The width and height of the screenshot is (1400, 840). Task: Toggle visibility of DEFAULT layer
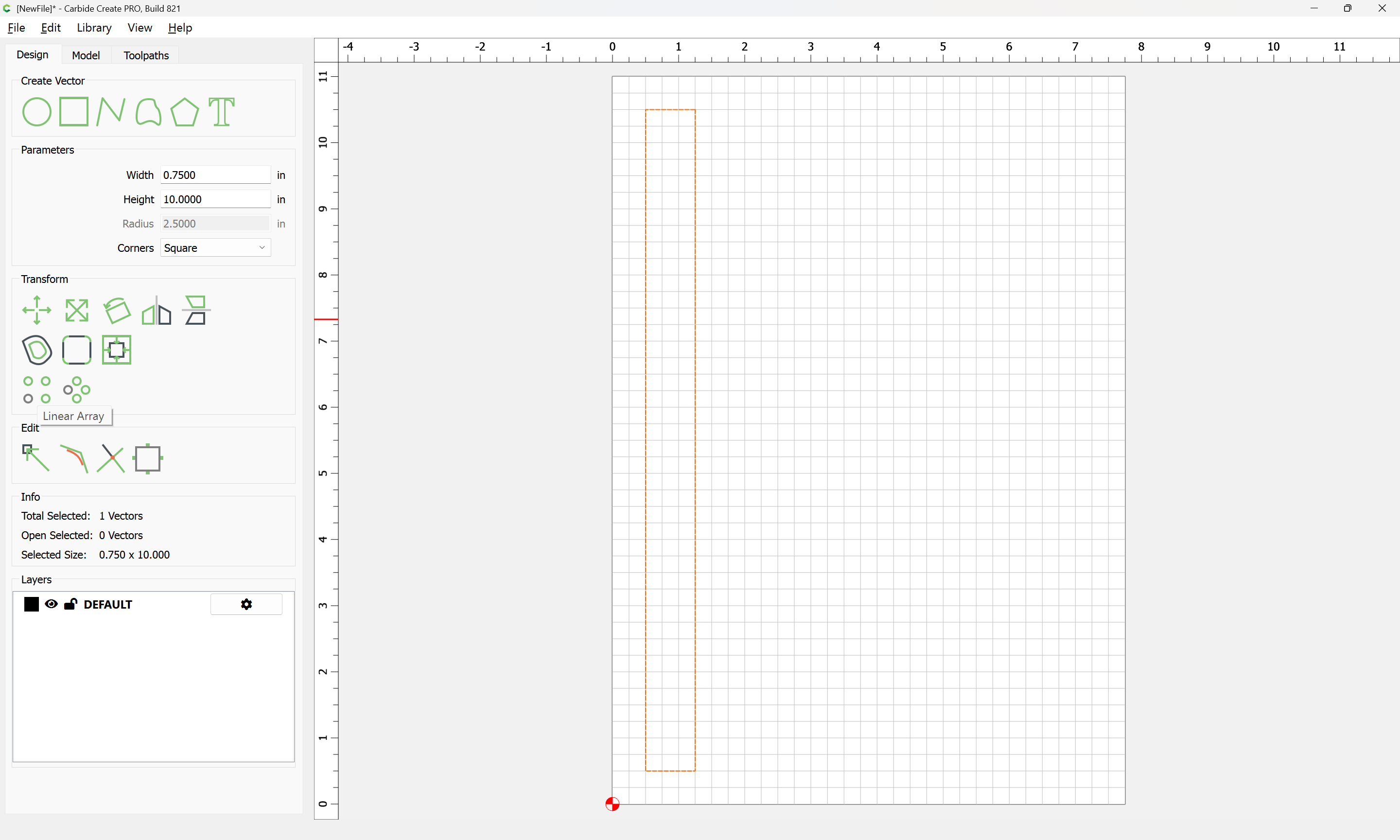[x=51, y=604]
